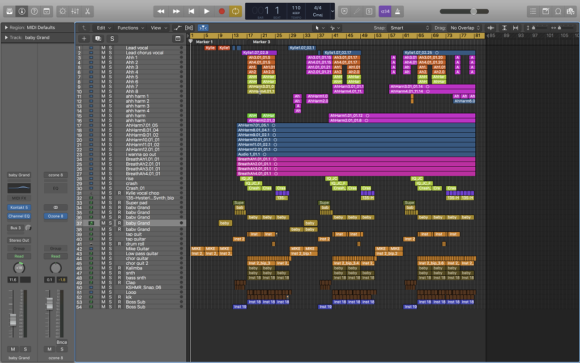Click the Bnce button on the output strip
The height and width of the screenshot is (363, 580).
(x=62, y=342)
